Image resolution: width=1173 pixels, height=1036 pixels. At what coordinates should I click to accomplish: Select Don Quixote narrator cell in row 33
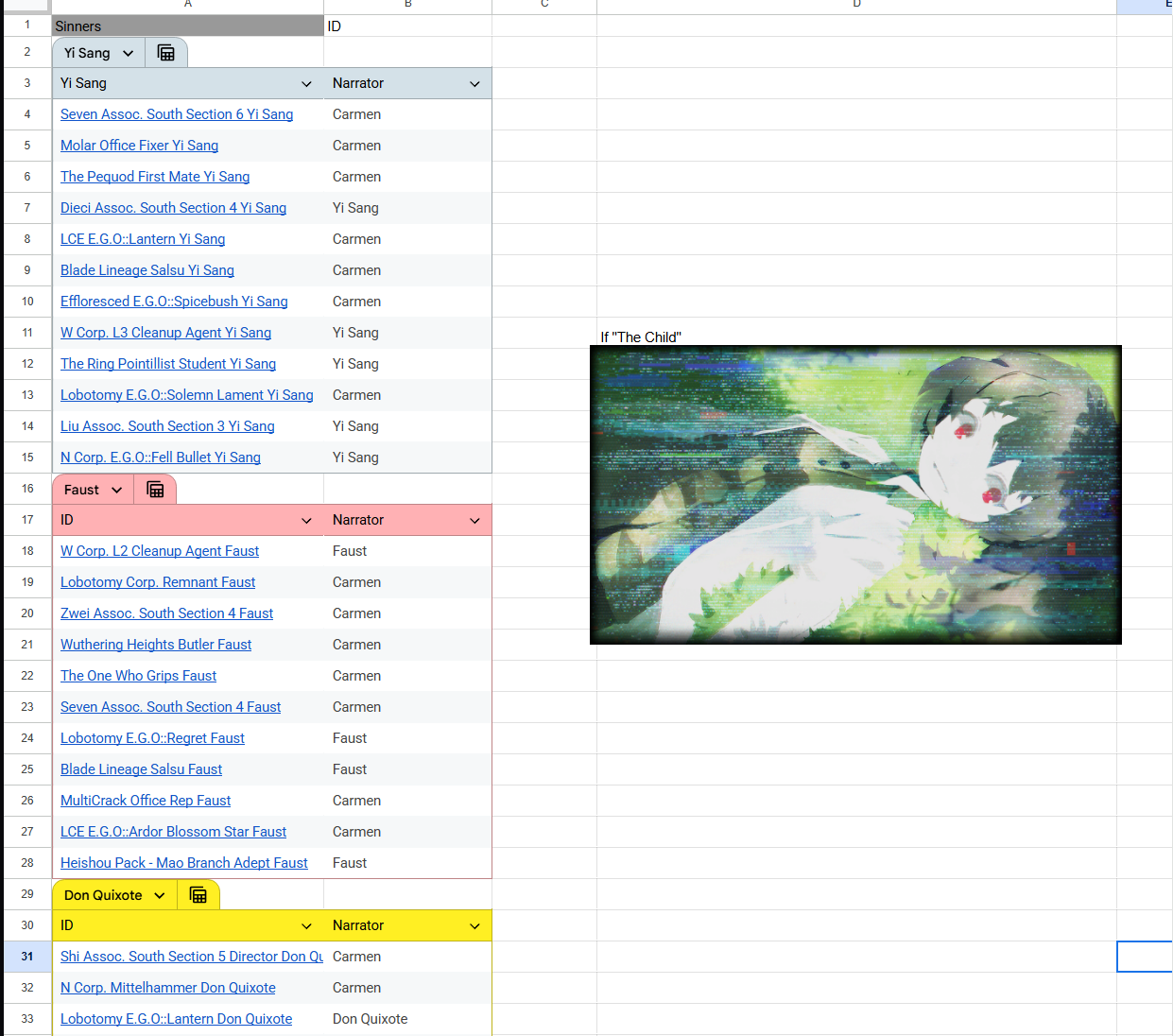407,1019
